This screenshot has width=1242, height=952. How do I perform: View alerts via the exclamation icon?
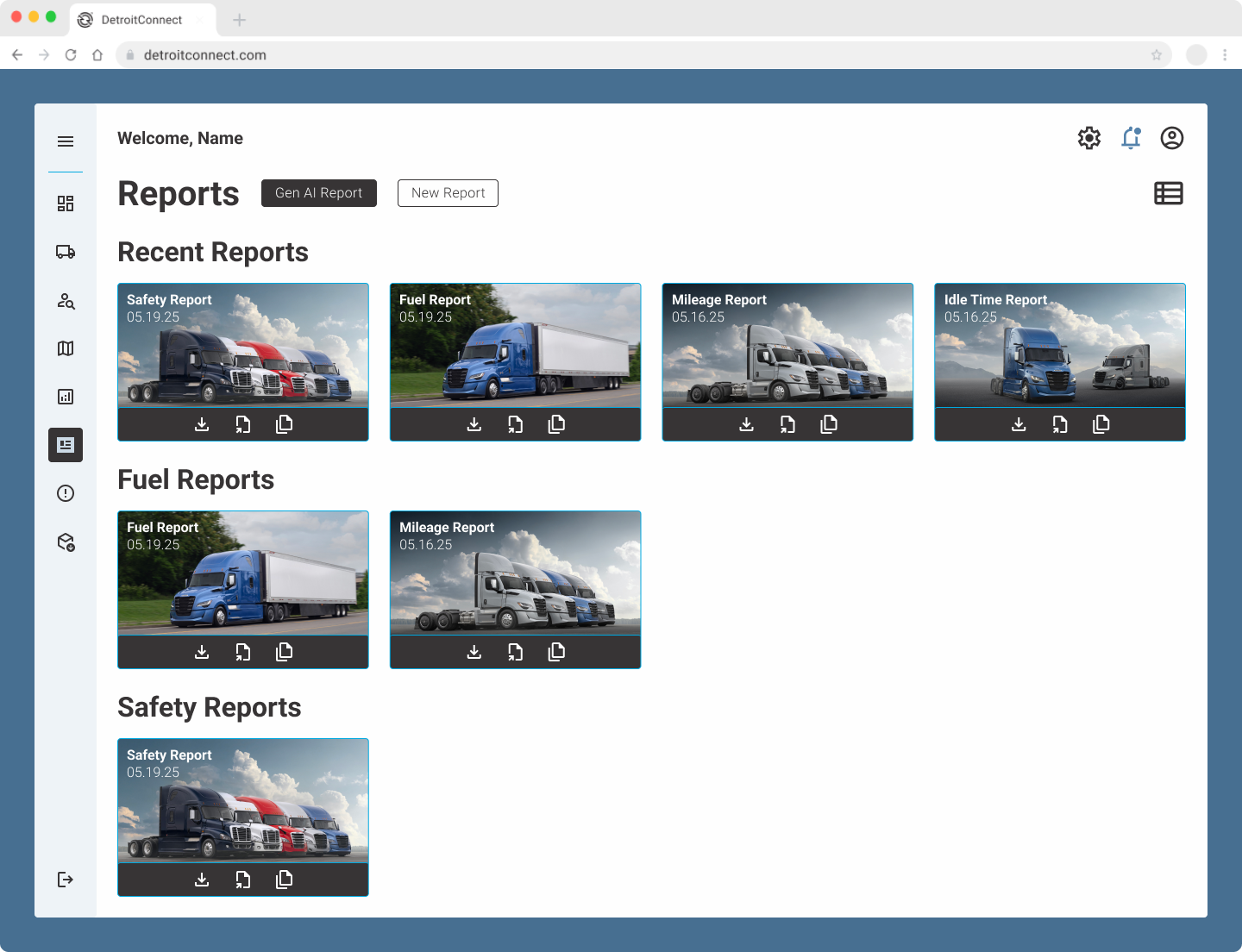pyautogui.click(x=66, y=492)
